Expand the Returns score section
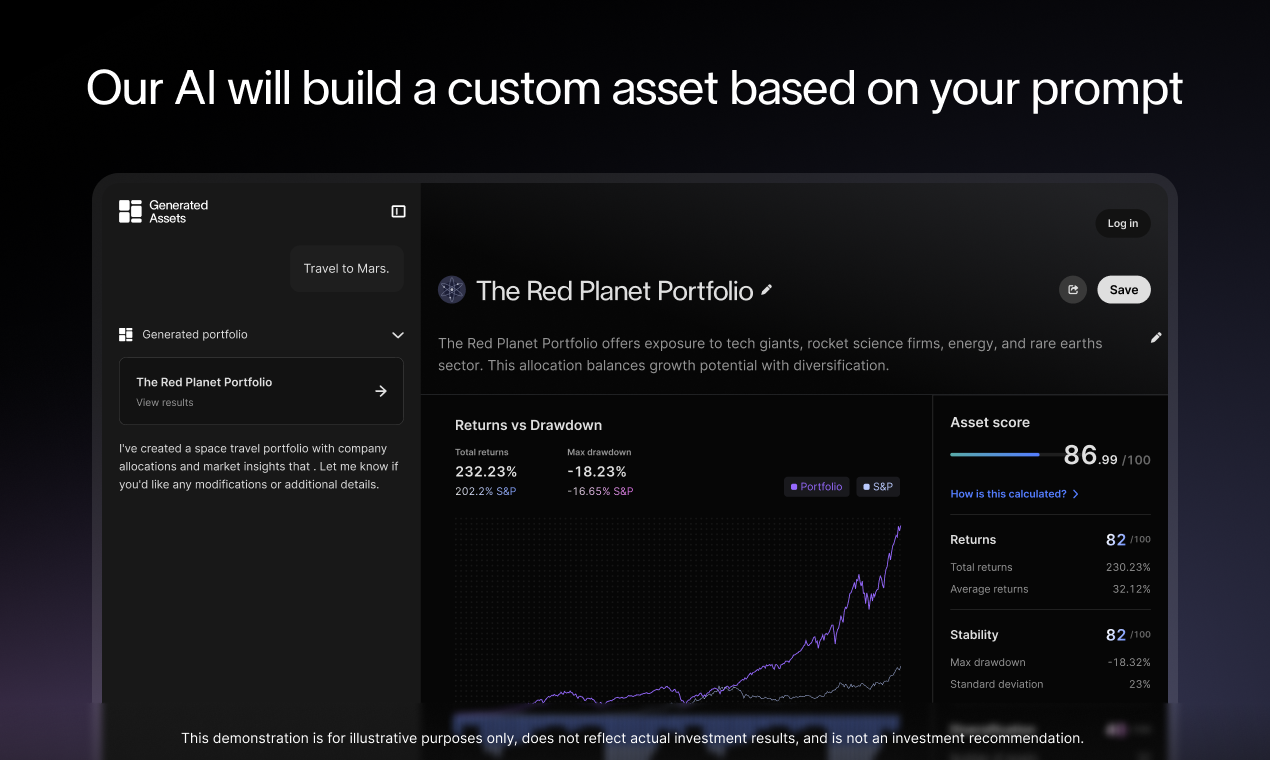This screenshot has width=1270, height=760. click(x=1050, y=540)
